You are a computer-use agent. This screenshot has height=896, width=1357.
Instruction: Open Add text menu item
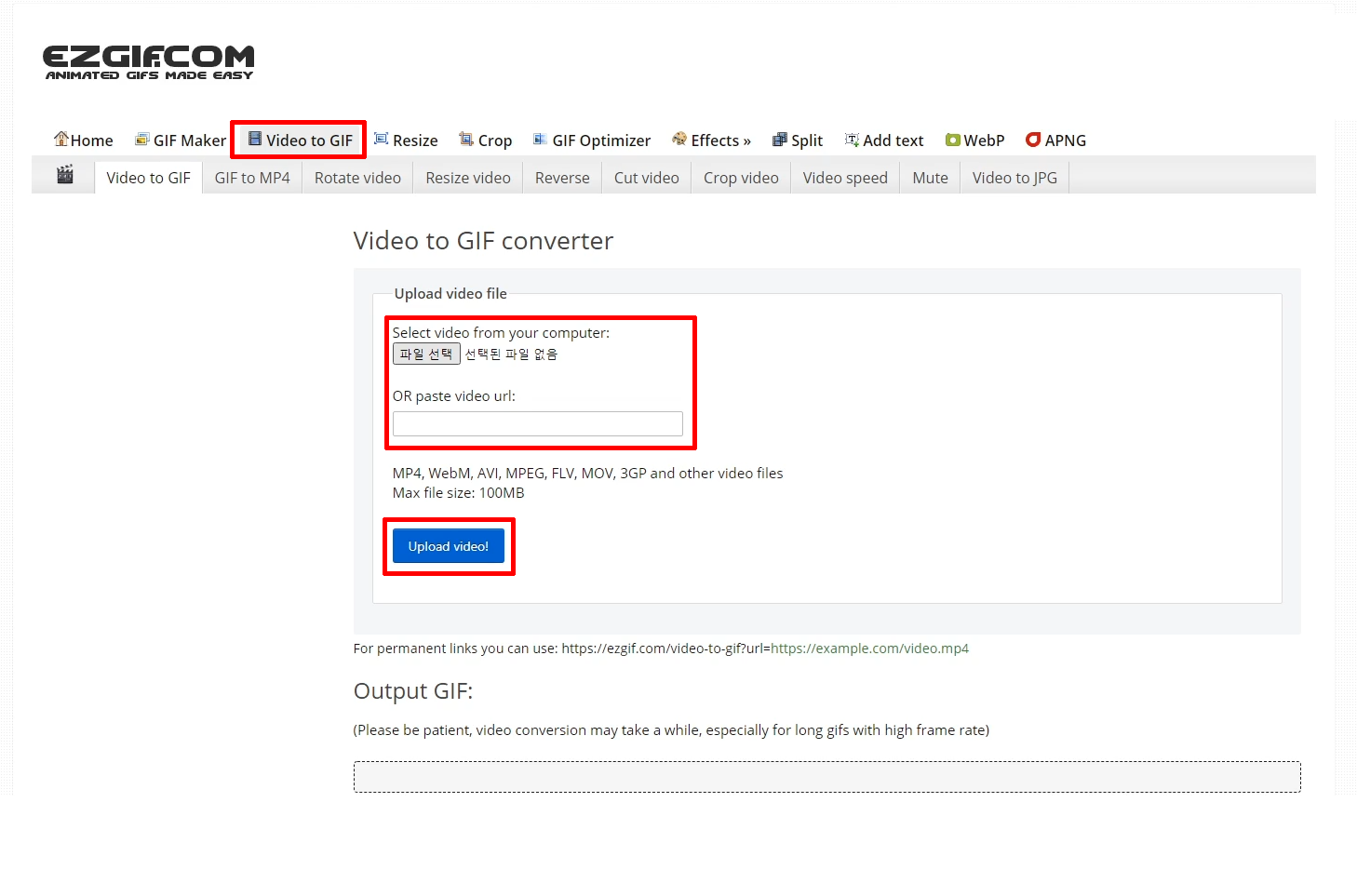coord(884,140)
